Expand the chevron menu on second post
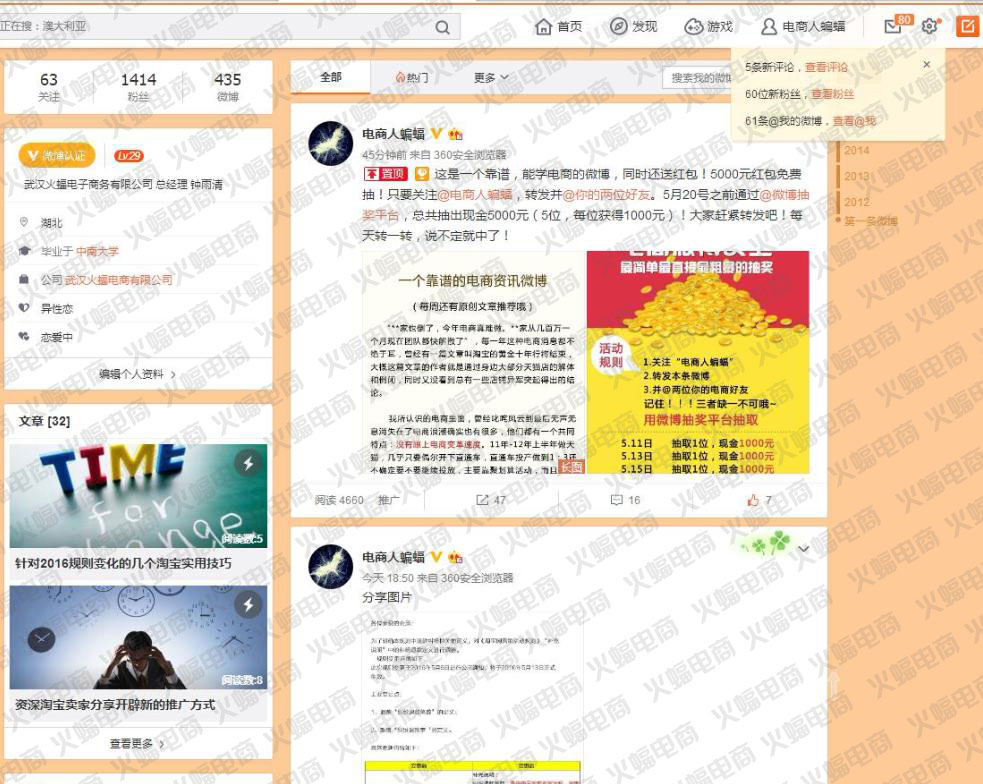This screenshot has width=983, height=784. (x=804, y=549)
